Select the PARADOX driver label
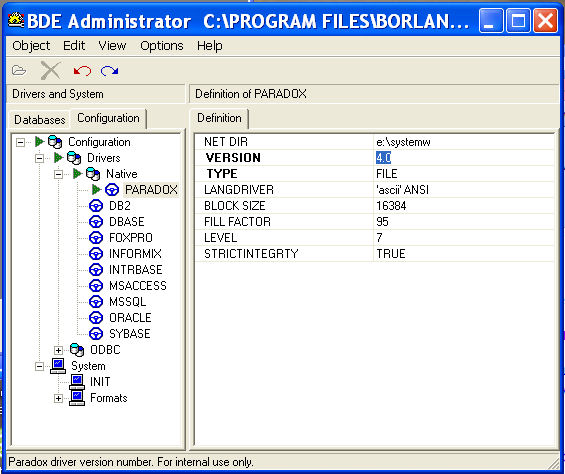 coord(151,190)
